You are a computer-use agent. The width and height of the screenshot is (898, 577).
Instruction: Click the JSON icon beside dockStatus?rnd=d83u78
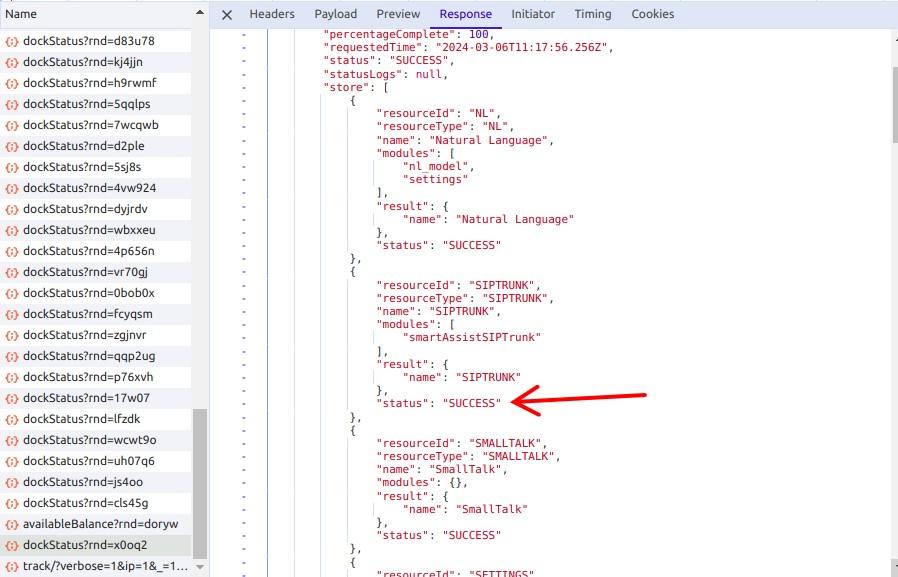(x=12, y=41)
